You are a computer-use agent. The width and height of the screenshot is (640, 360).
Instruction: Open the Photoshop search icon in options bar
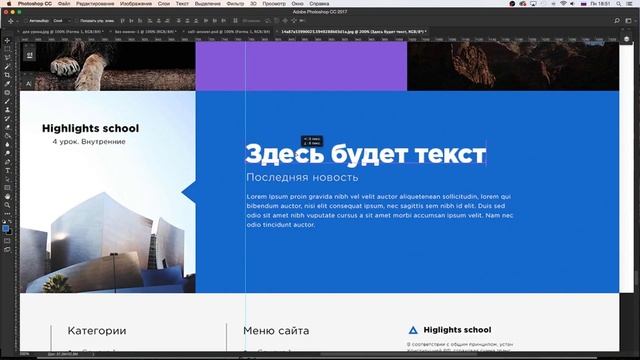click(617, 20)
